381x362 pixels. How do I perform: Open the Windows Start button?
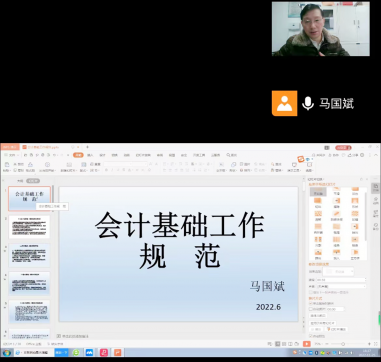(x=6, y=352)
